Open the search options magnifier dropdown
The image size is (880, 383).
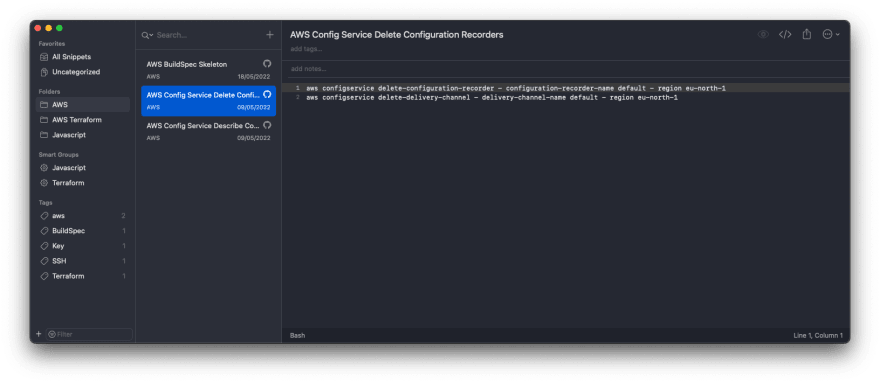click(147, 35)
